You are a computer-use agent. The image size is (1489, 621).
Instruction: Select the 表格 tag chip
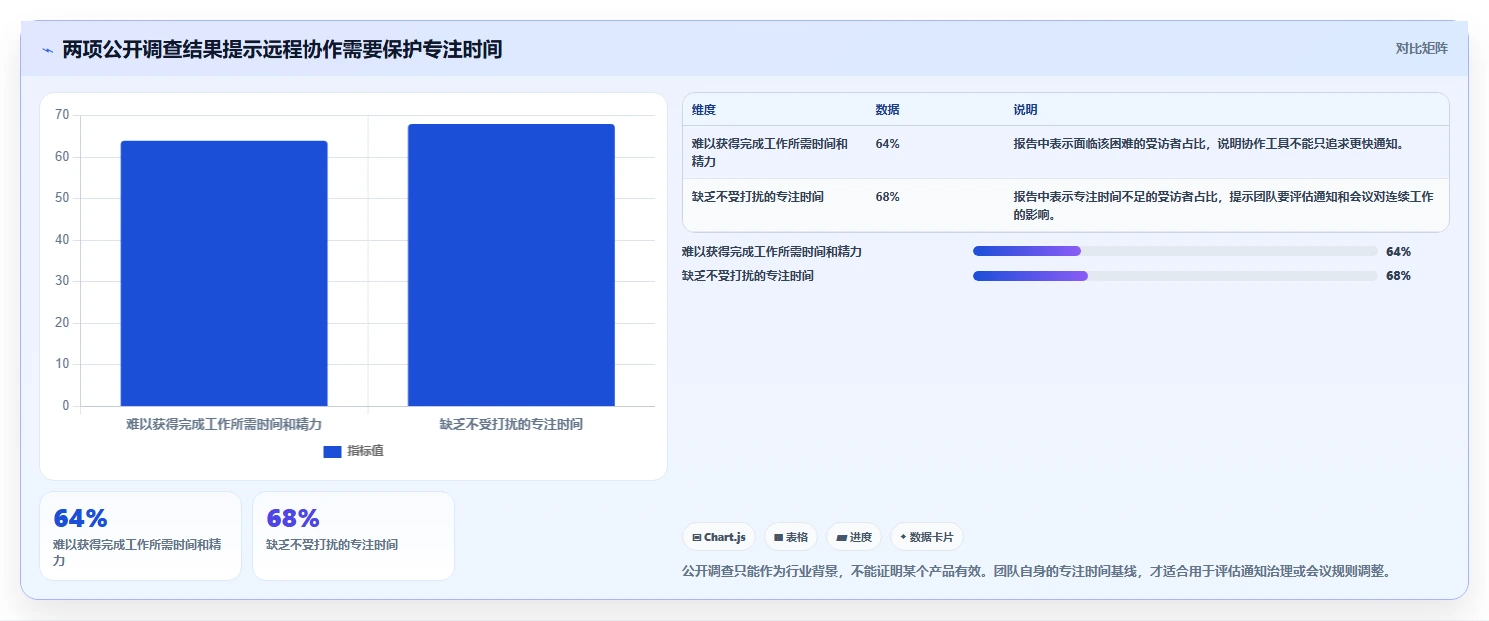[x=791, y=537]
